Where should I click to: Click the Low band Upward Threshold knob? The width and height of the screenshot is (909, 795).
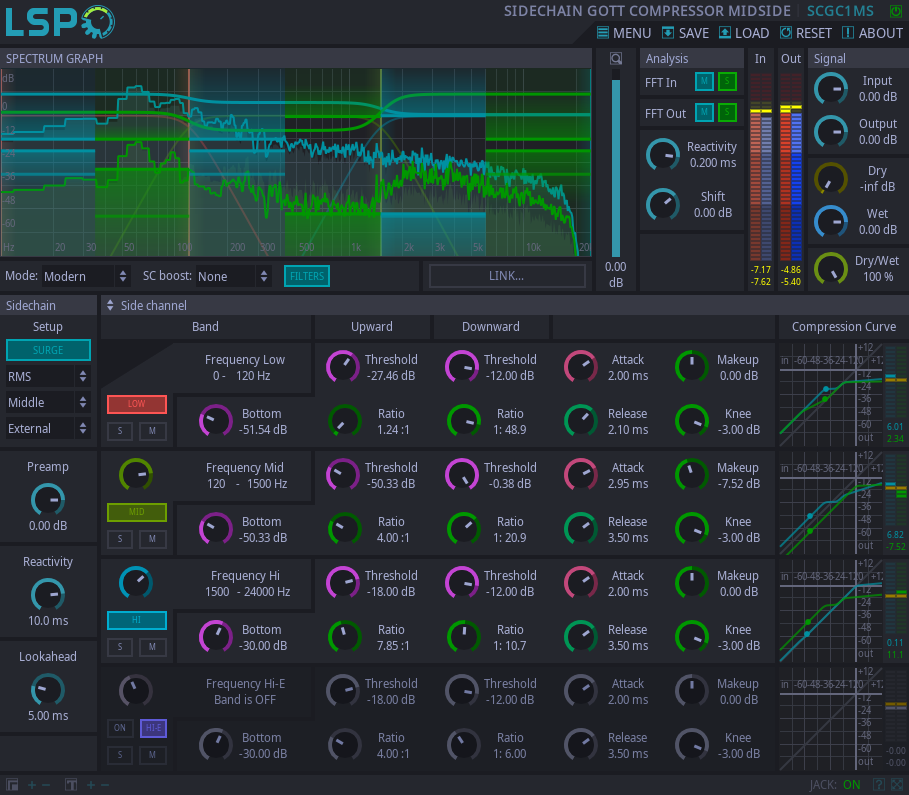[x=343, y=366]
